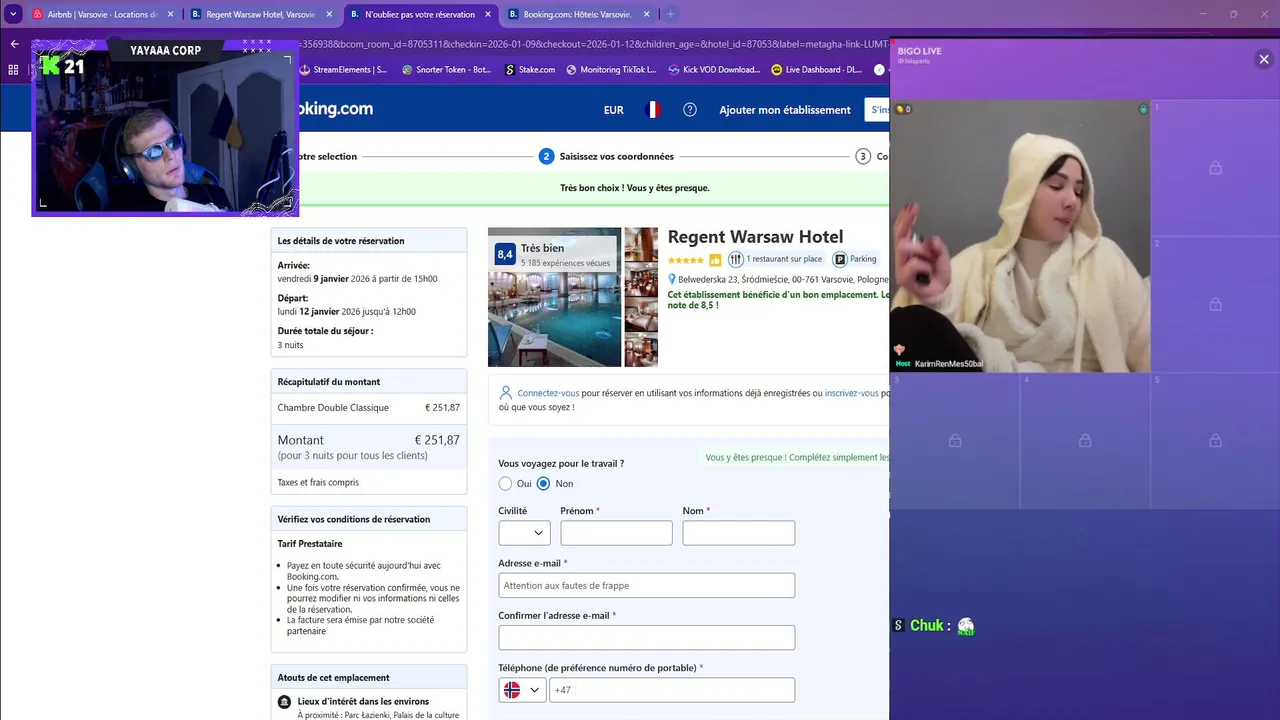
Task: Click the KarimRenMes50bal host name label
Action: tap(949, 364)
